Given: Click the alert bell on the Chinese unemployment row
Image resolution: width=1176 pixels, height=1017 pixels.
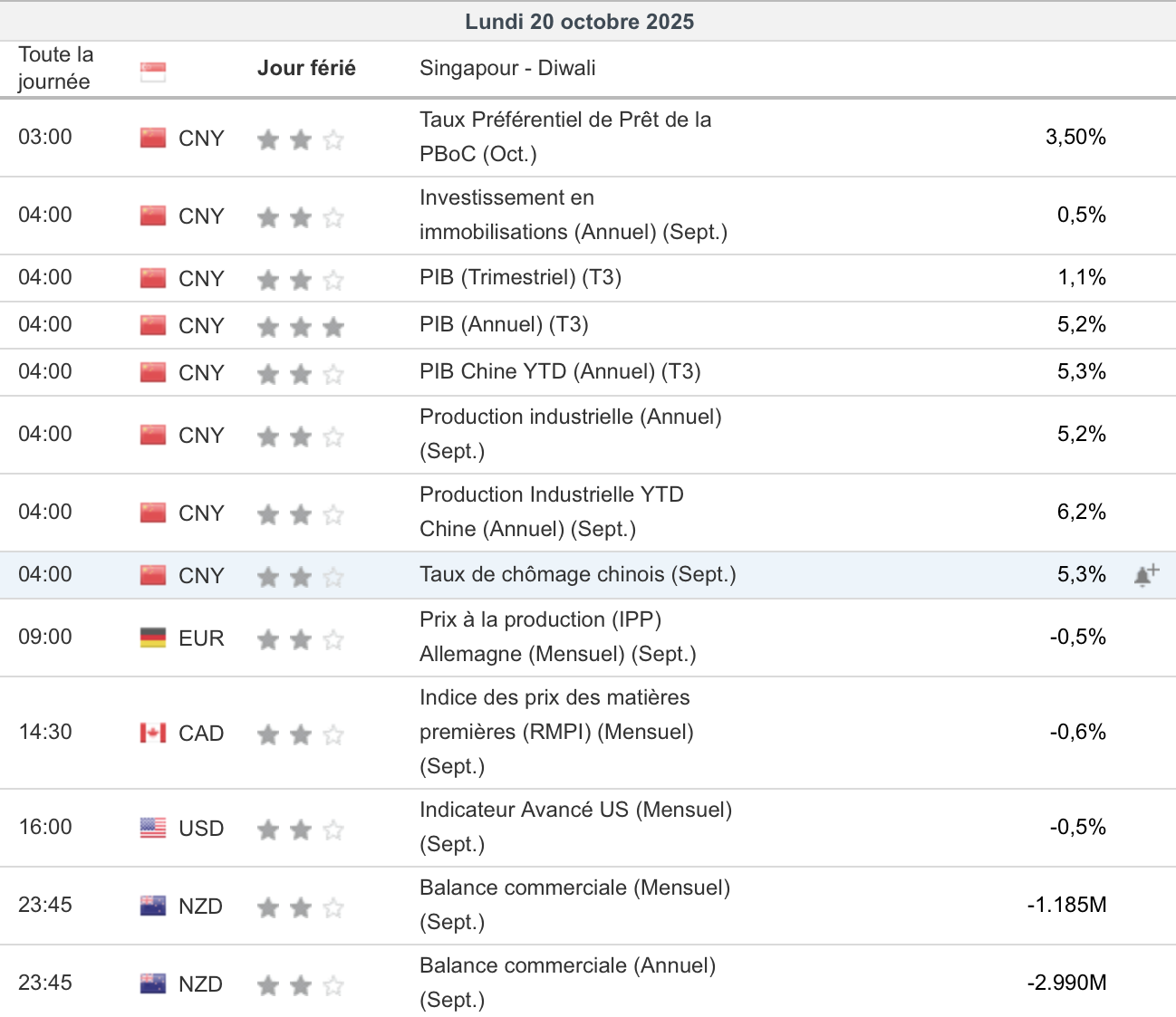Looking at the screenshot, I should tap(1145, 575).
